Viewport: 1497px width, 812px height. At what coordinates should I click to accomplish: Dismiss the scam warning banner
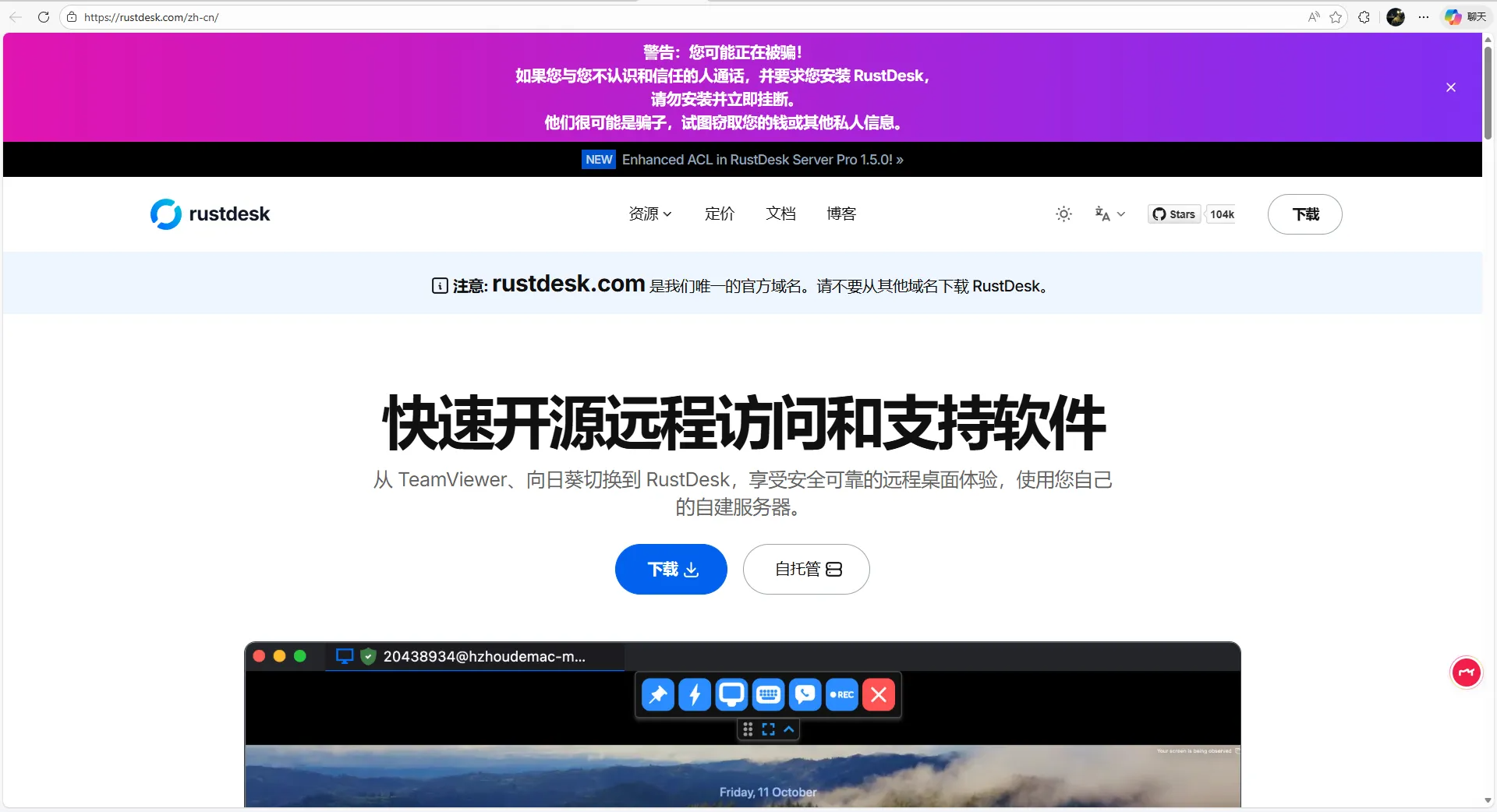(1451, 86)
